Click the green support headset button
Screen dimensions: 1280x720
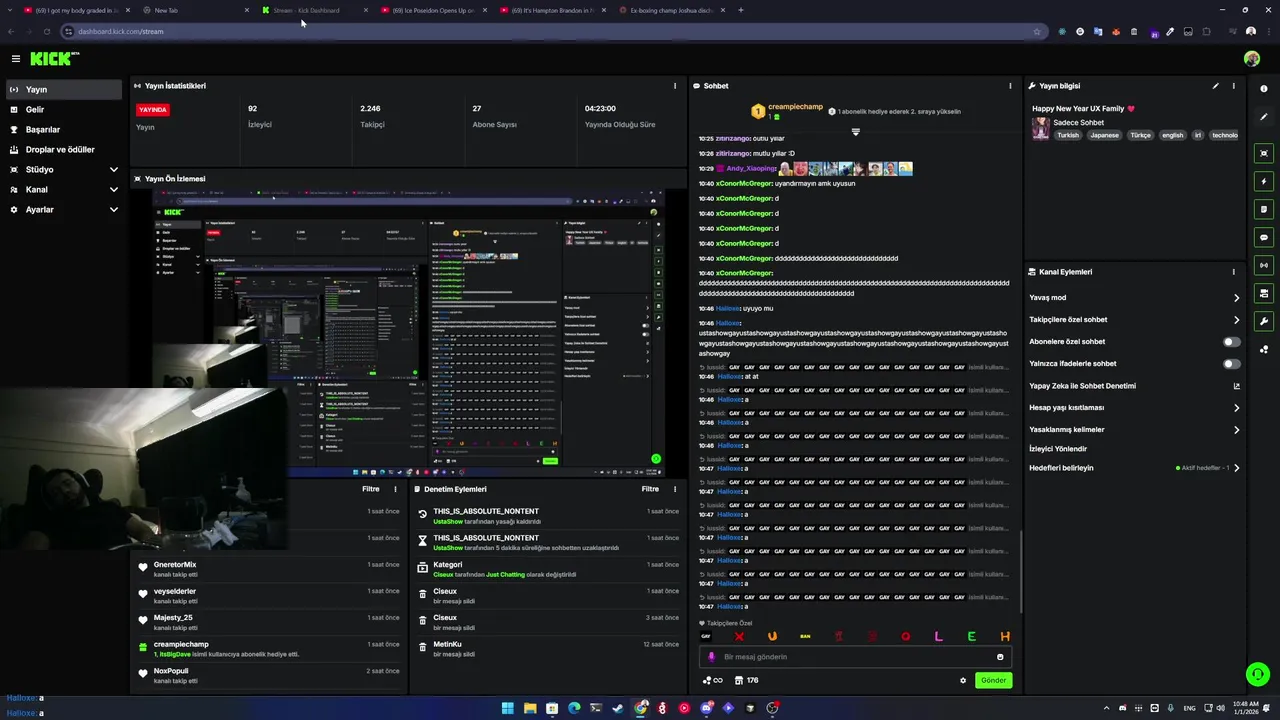[1257, 674]
